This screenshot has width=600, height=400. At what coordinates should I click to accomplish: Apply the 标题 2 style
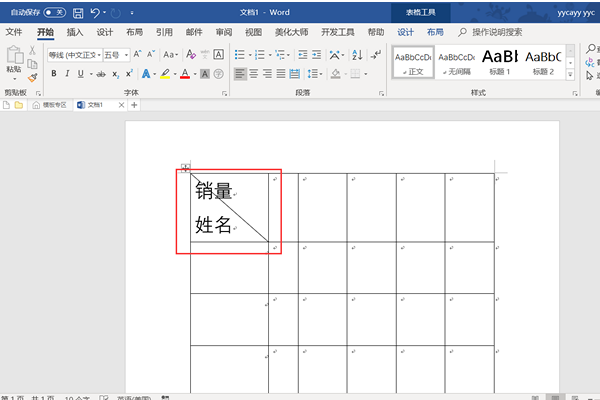pyautogui.click(x=543, y=63)
